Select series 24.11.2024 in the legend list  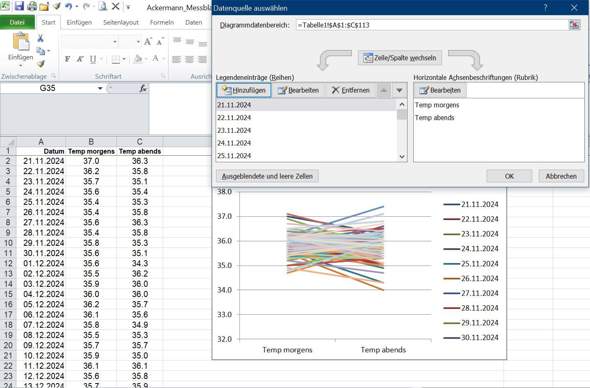tap(306, 143)
